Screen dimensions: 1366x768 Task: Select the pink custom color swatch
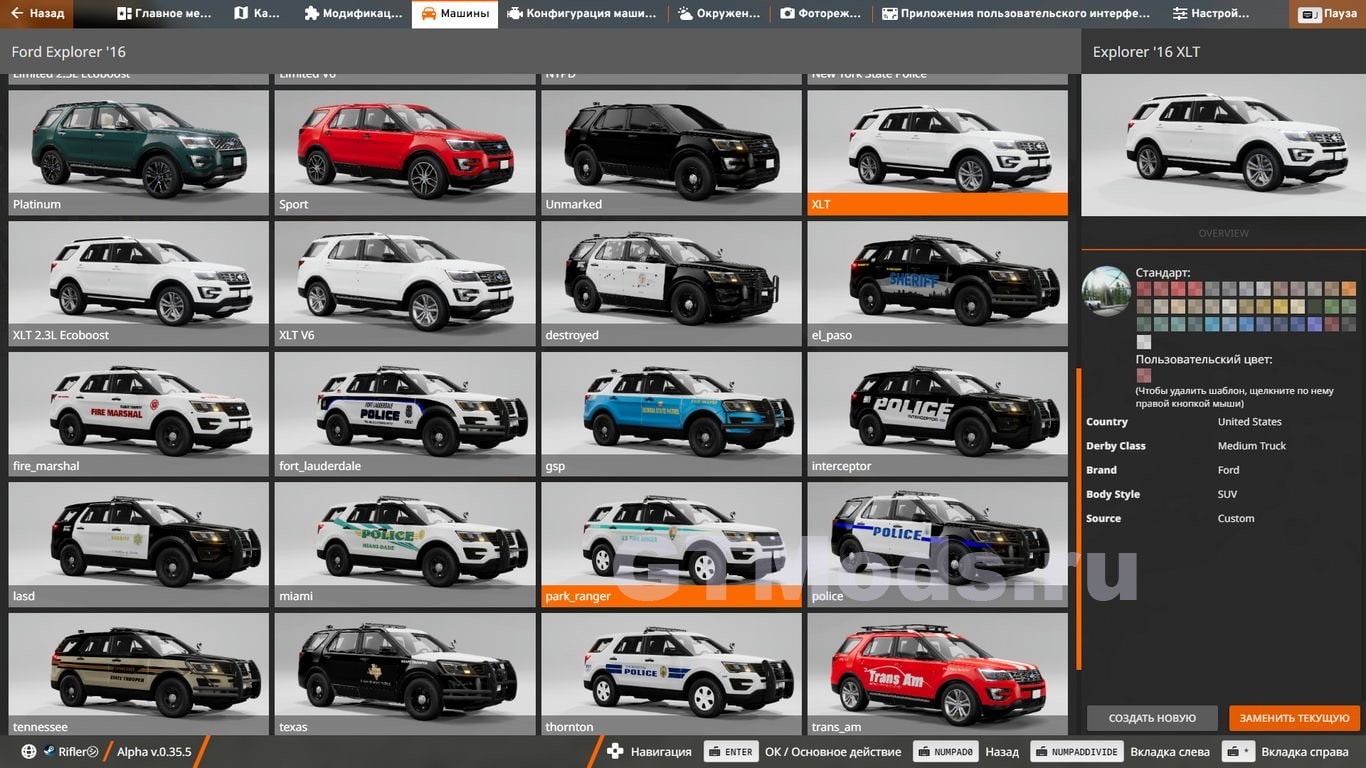click(1144, 376)
